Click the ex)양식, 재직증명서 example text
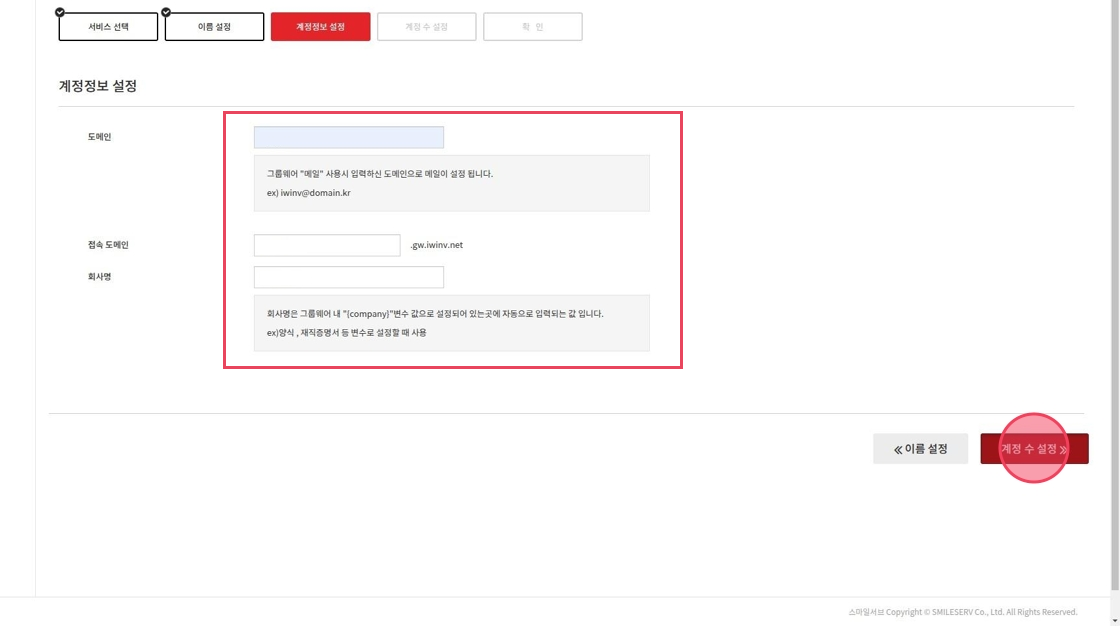 pyautogui.click(x=346, y=333)
